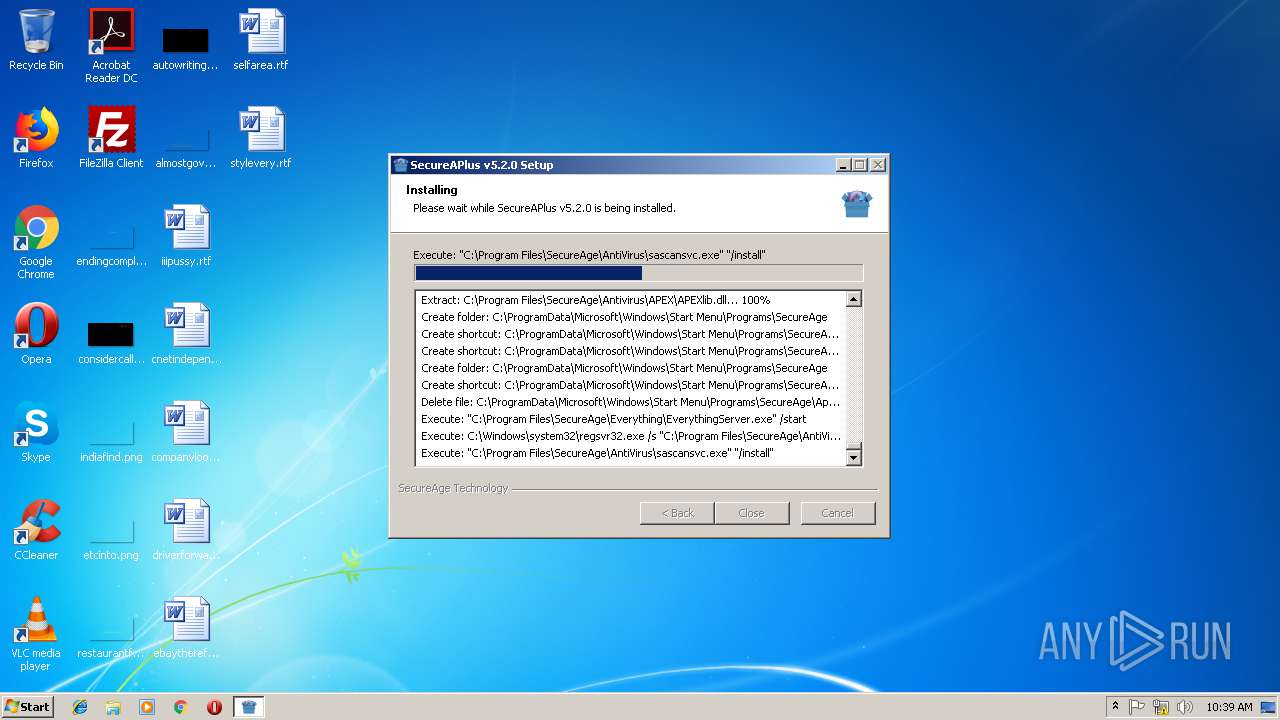Image resolution: width=1280 pixels, height=720 pixels.
Task: Click the 10:39 AM system clock
Action: tap(1229, 707)
